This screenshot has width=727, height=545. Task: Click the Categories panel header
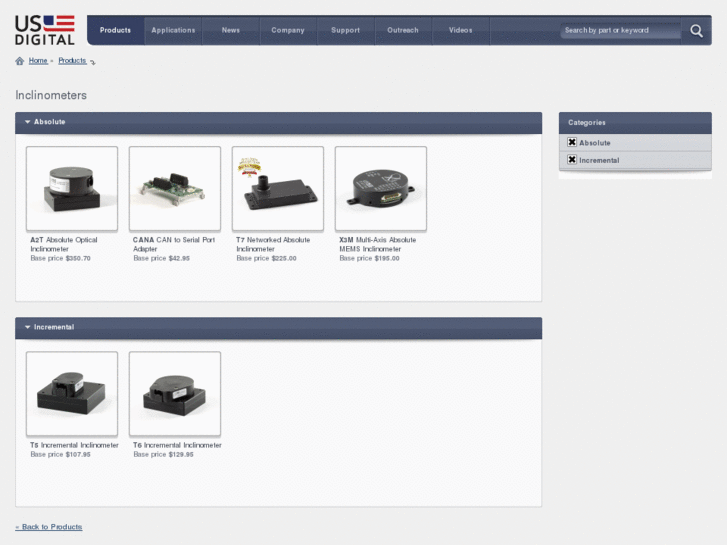pos(635,123)
